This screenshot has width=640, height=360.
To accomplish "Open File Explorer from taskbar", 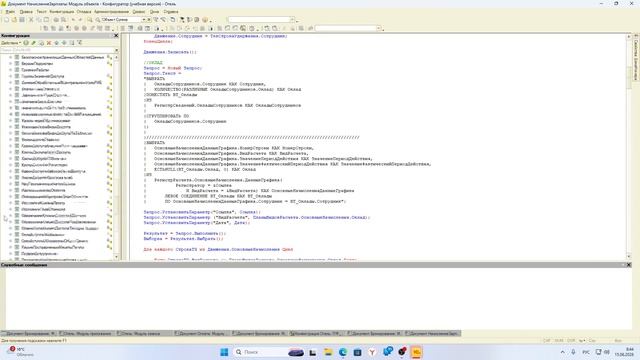I will (x=328, y=352).
